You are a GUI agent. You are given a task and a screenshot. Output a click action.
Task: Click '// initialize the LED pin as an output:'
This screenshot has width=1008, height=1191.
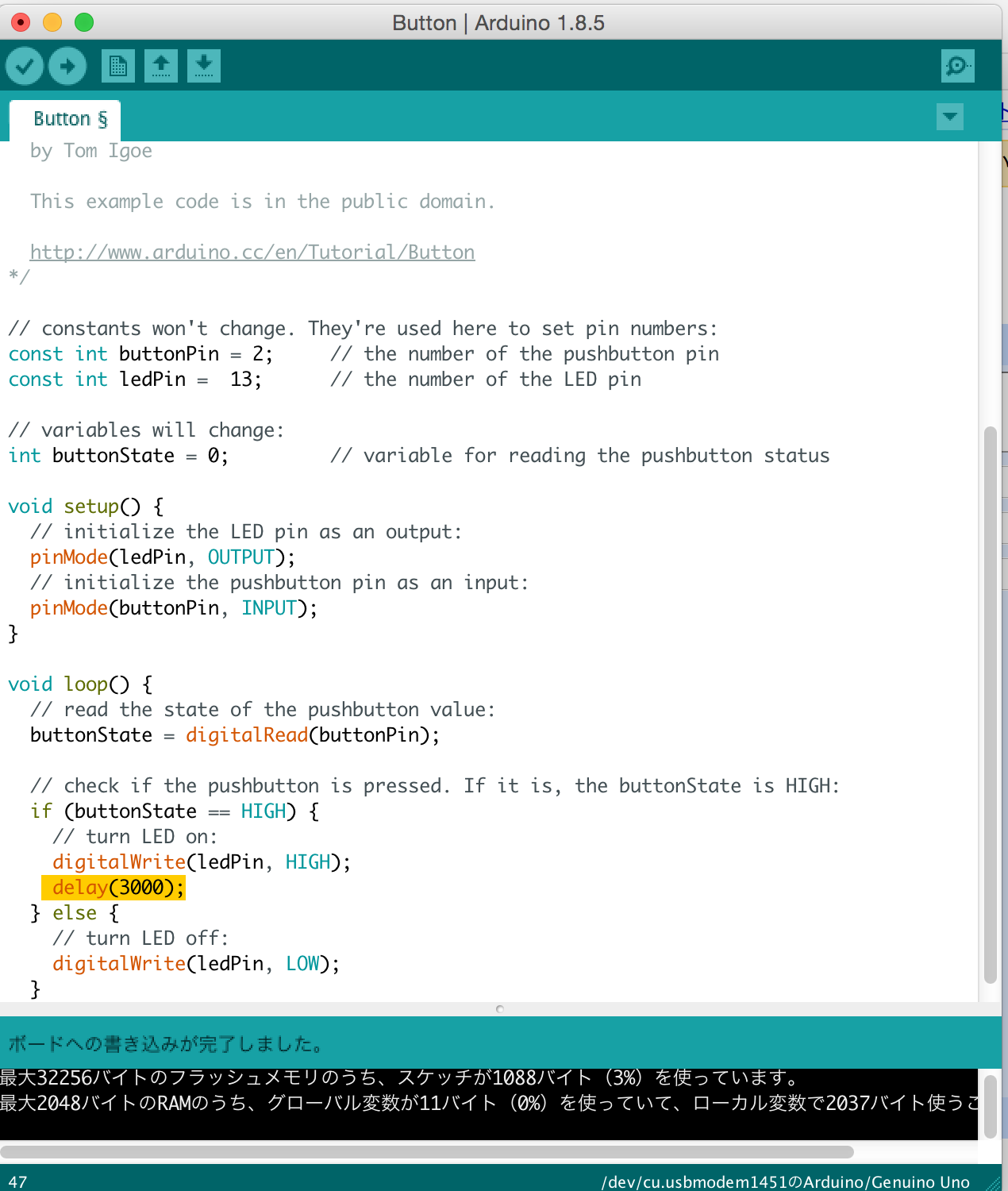point(246,532)
